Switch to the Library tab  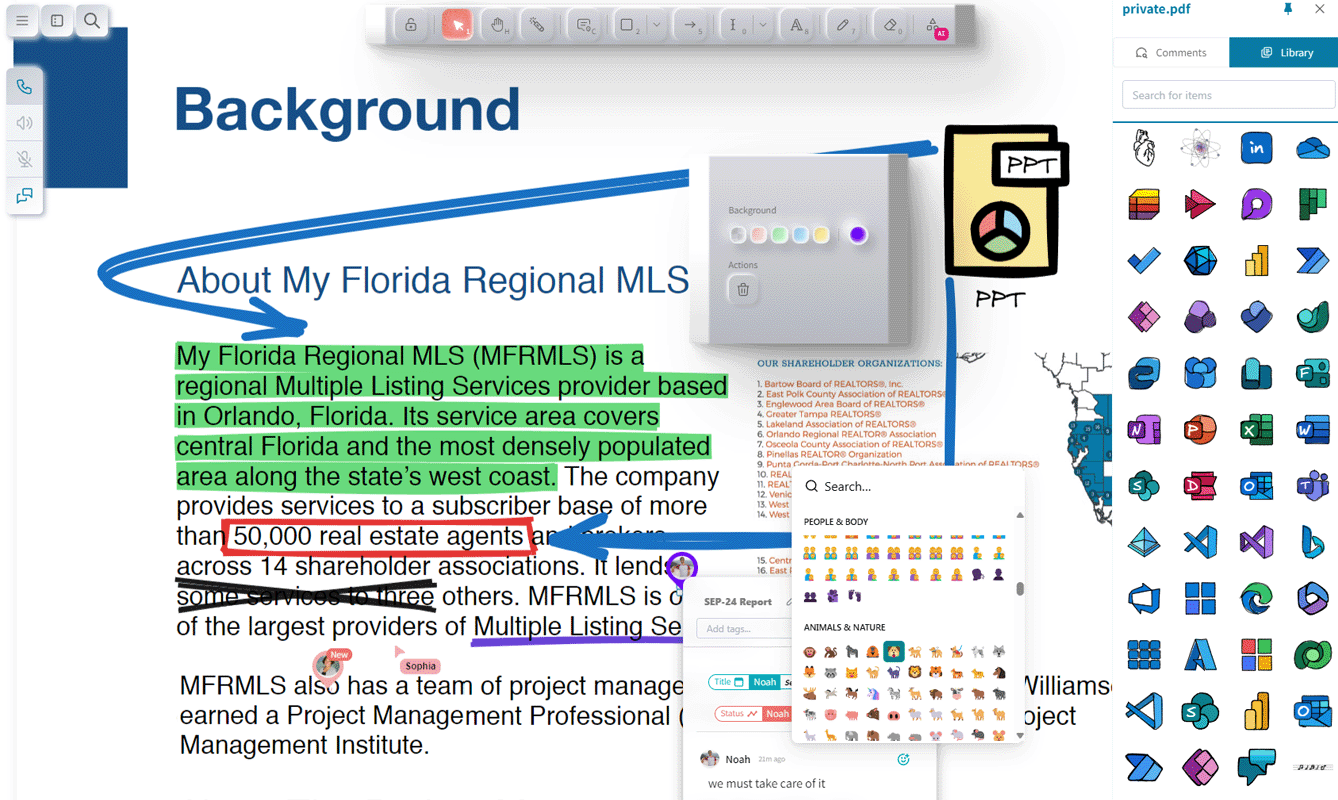1286,53
